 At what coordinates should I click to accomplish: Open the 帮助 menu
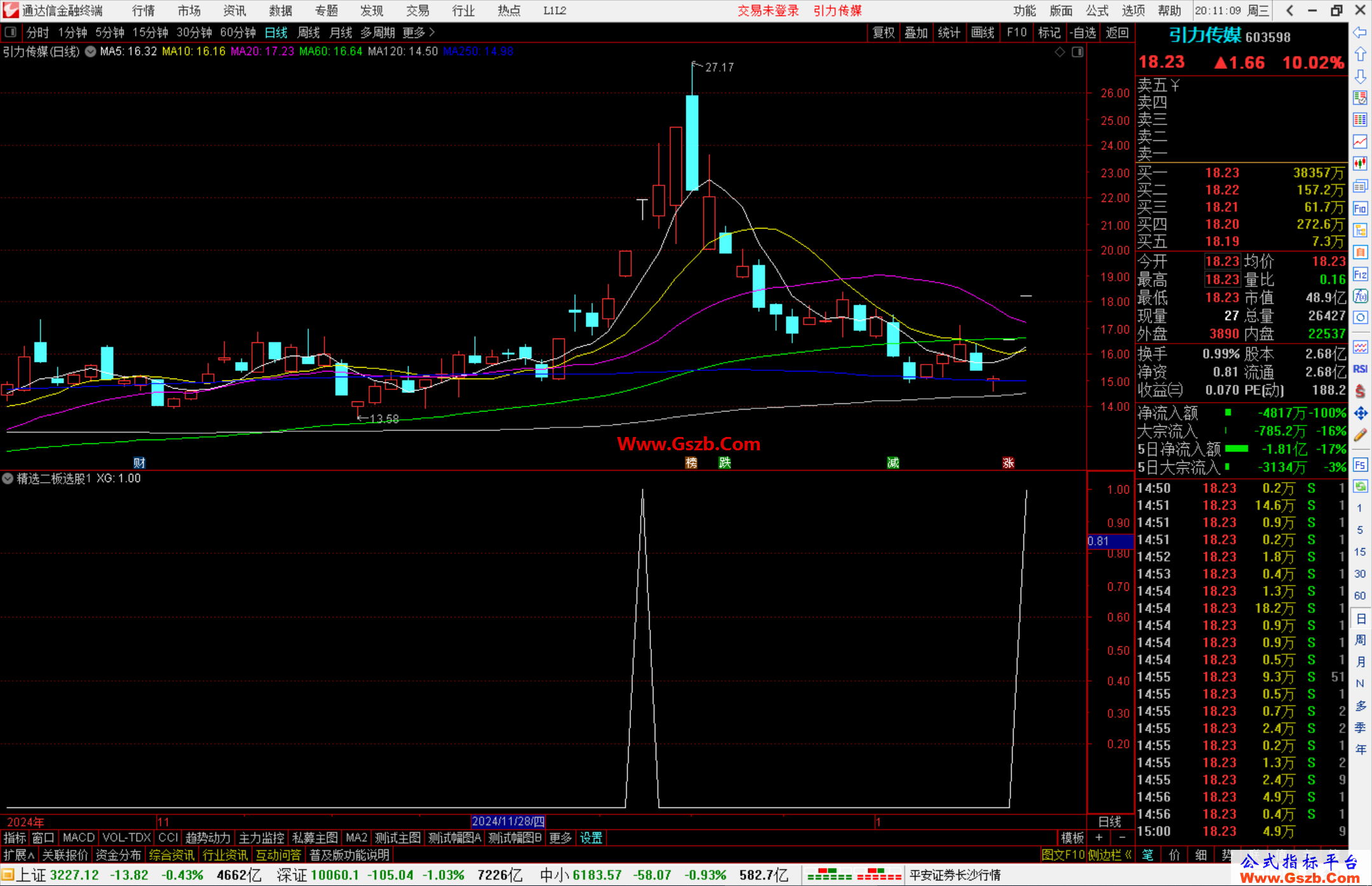click(x=1169, y=10)
